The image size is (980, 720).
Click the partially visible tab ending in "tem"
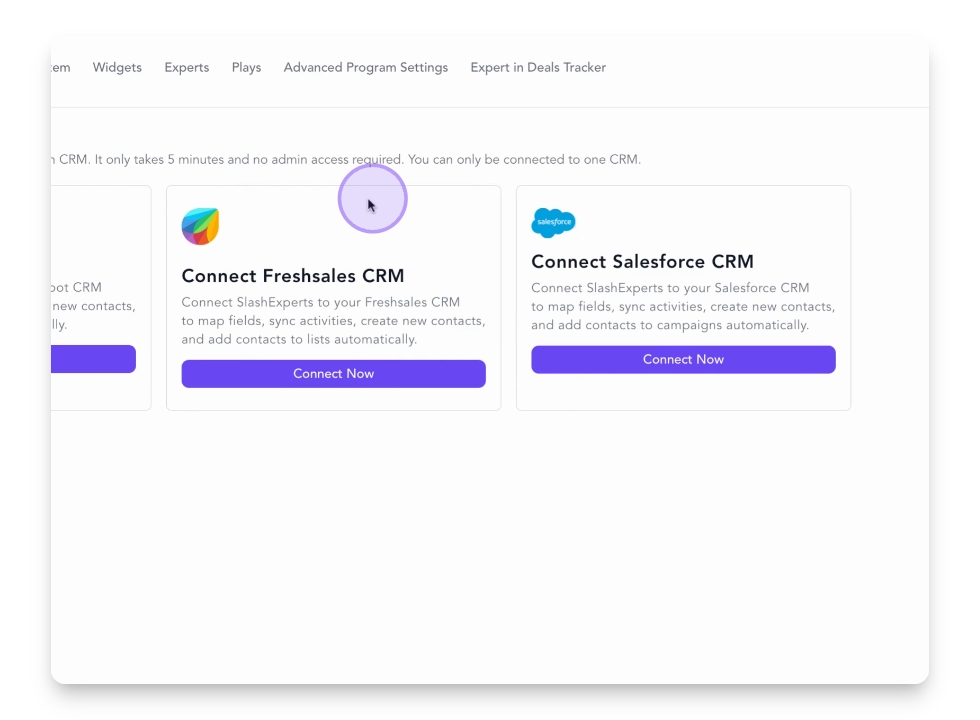[x=61, y=68]
